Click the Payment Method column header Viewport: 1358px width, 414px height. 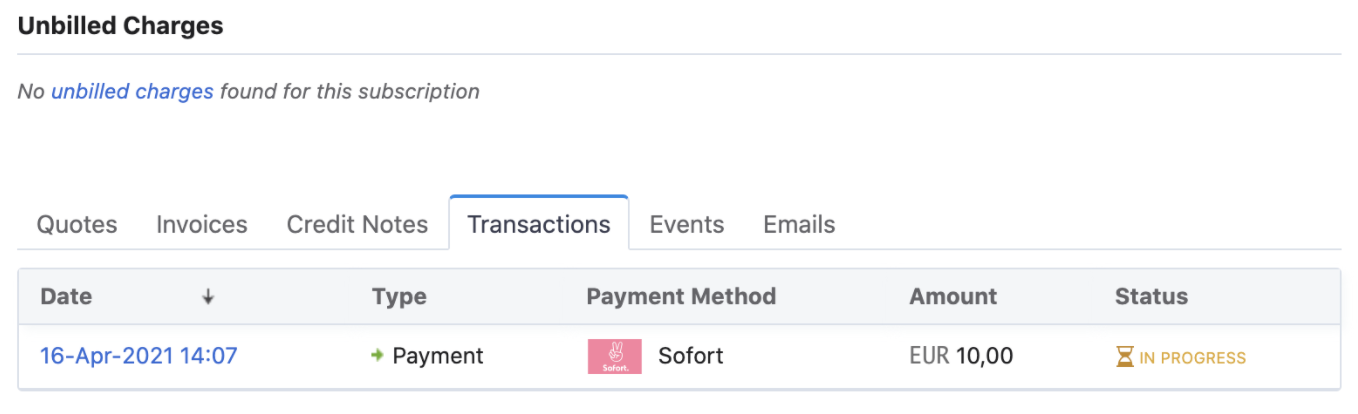coord(681,296)
